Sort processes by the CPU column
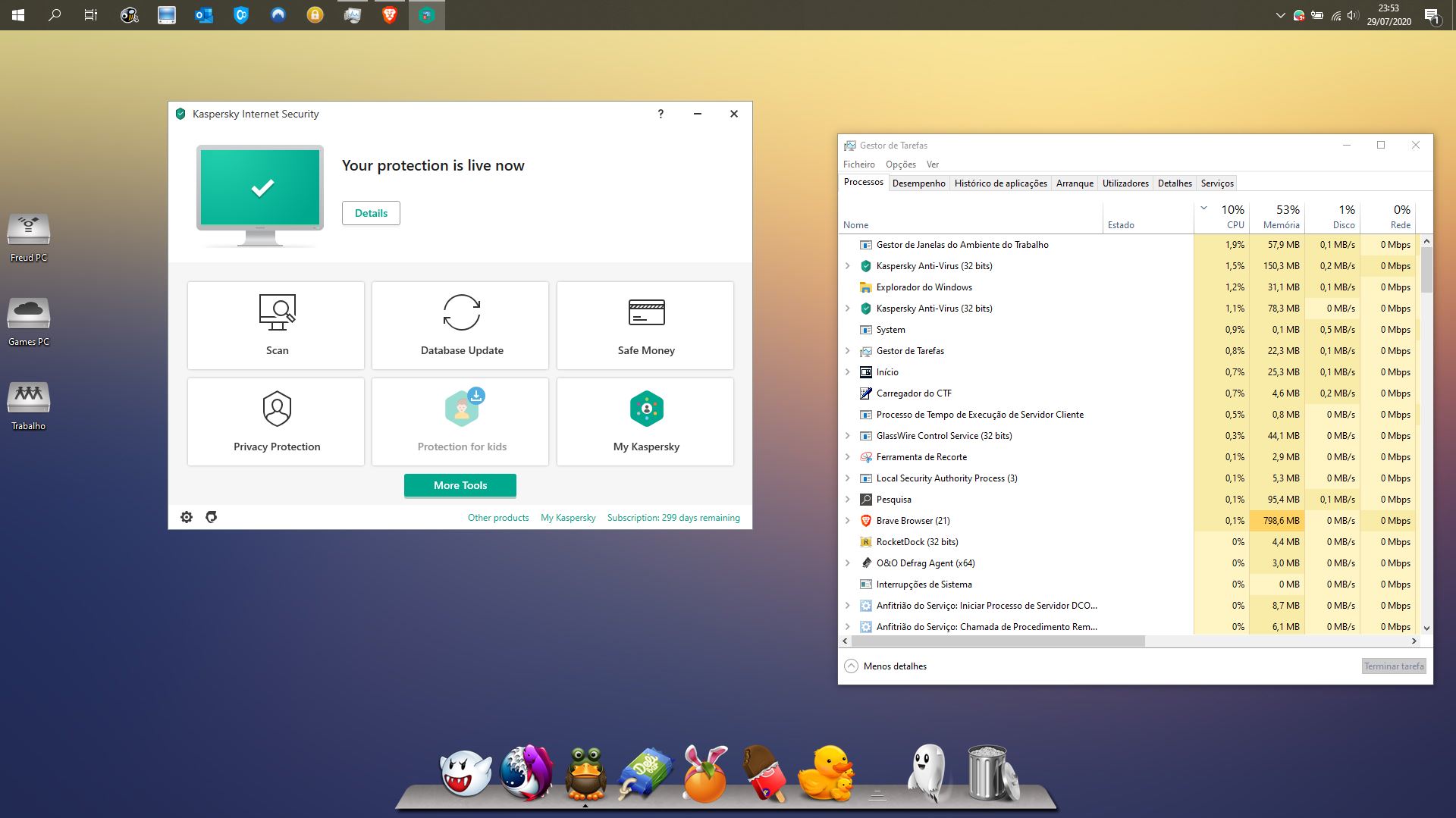Image resolution: width=1456 pixels, height=818 pixels. (x=1221, y=216)
